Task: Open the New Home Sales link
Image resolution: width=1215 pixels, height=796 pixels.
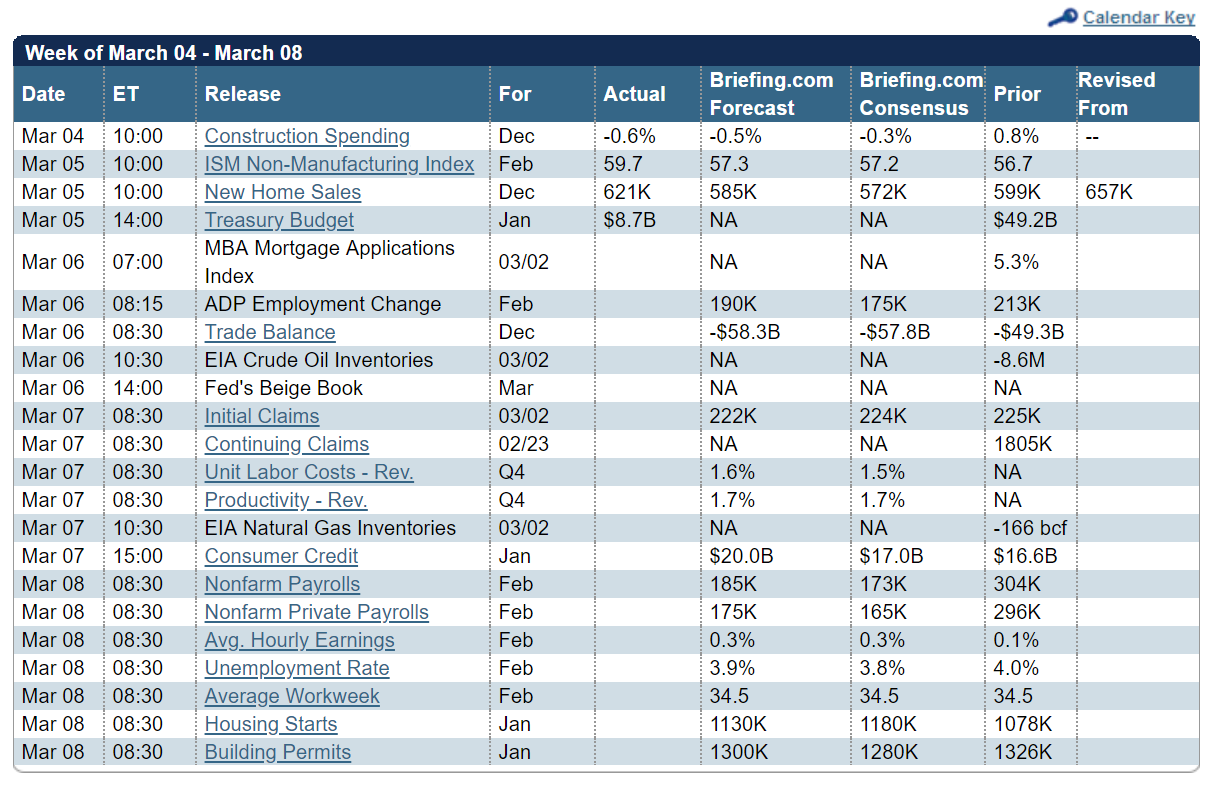Action: [283, 192]
